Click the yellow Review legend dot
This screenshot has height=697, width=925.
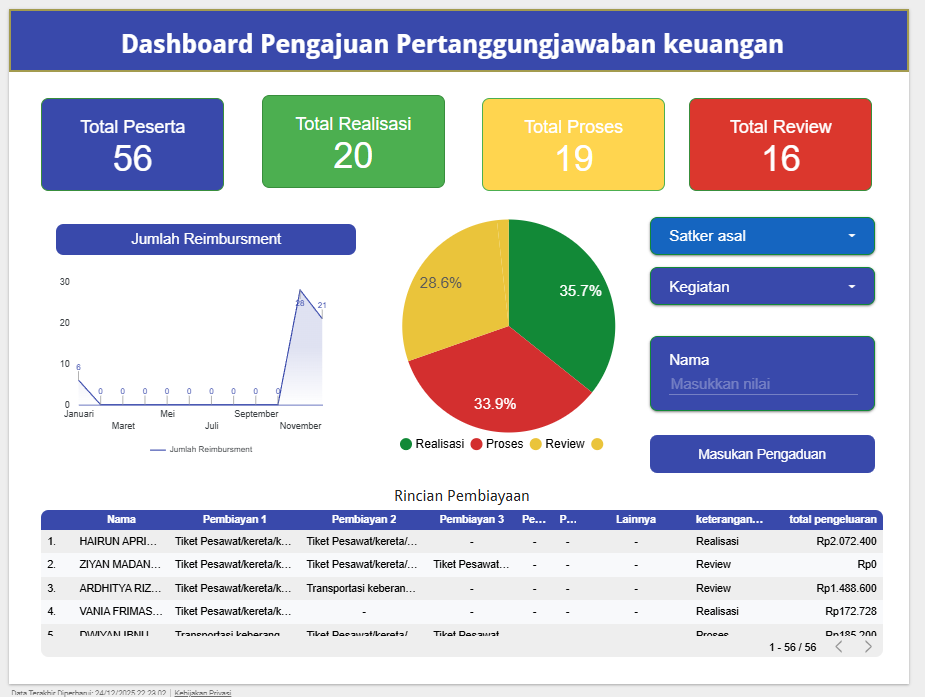click(x=536, y=444)
